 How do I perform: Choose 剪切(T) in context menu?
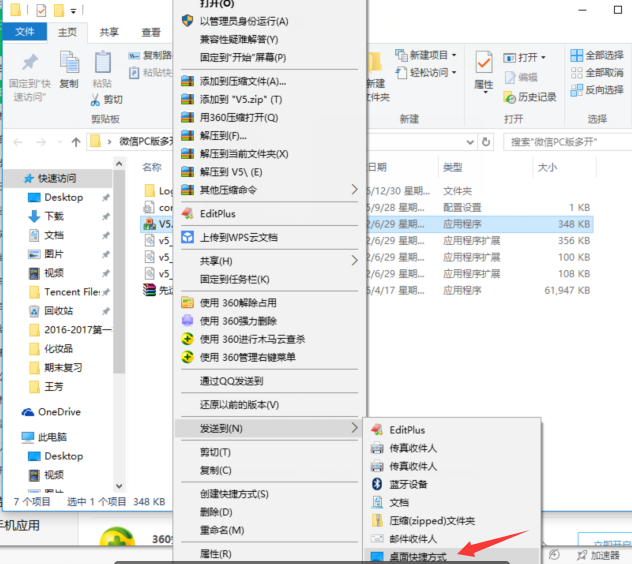[x=216, y=452]
